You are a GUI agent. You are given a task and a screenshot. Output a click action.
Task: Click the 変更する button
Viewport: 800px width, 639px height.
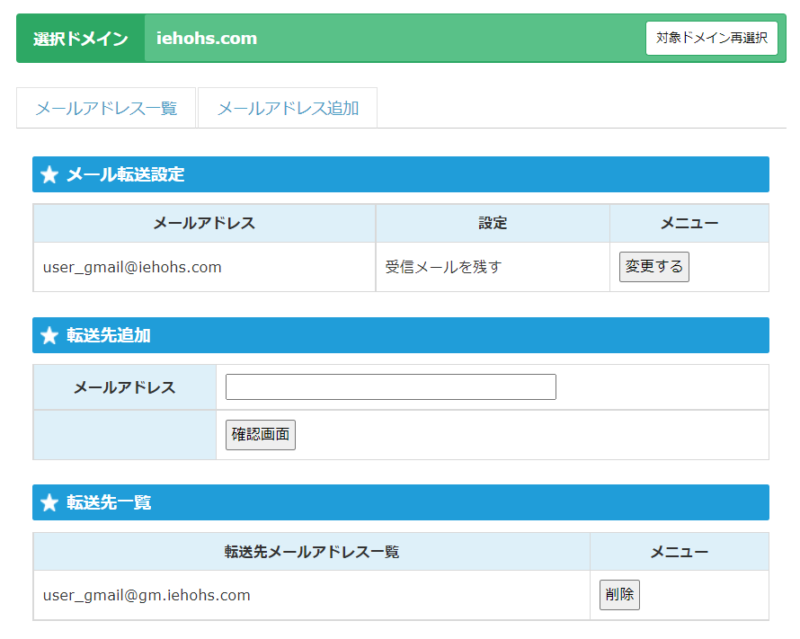click(654, 266)
